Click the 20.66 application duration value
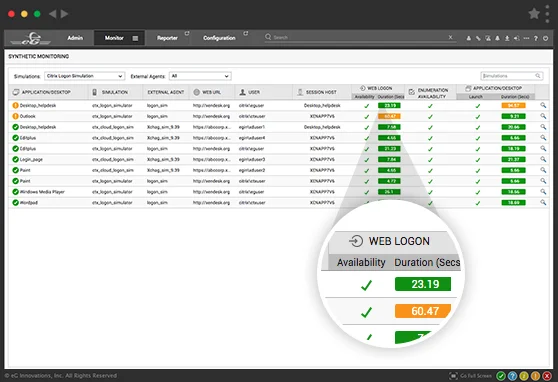The width and height of the screenshot is (558, 382). 513,127
